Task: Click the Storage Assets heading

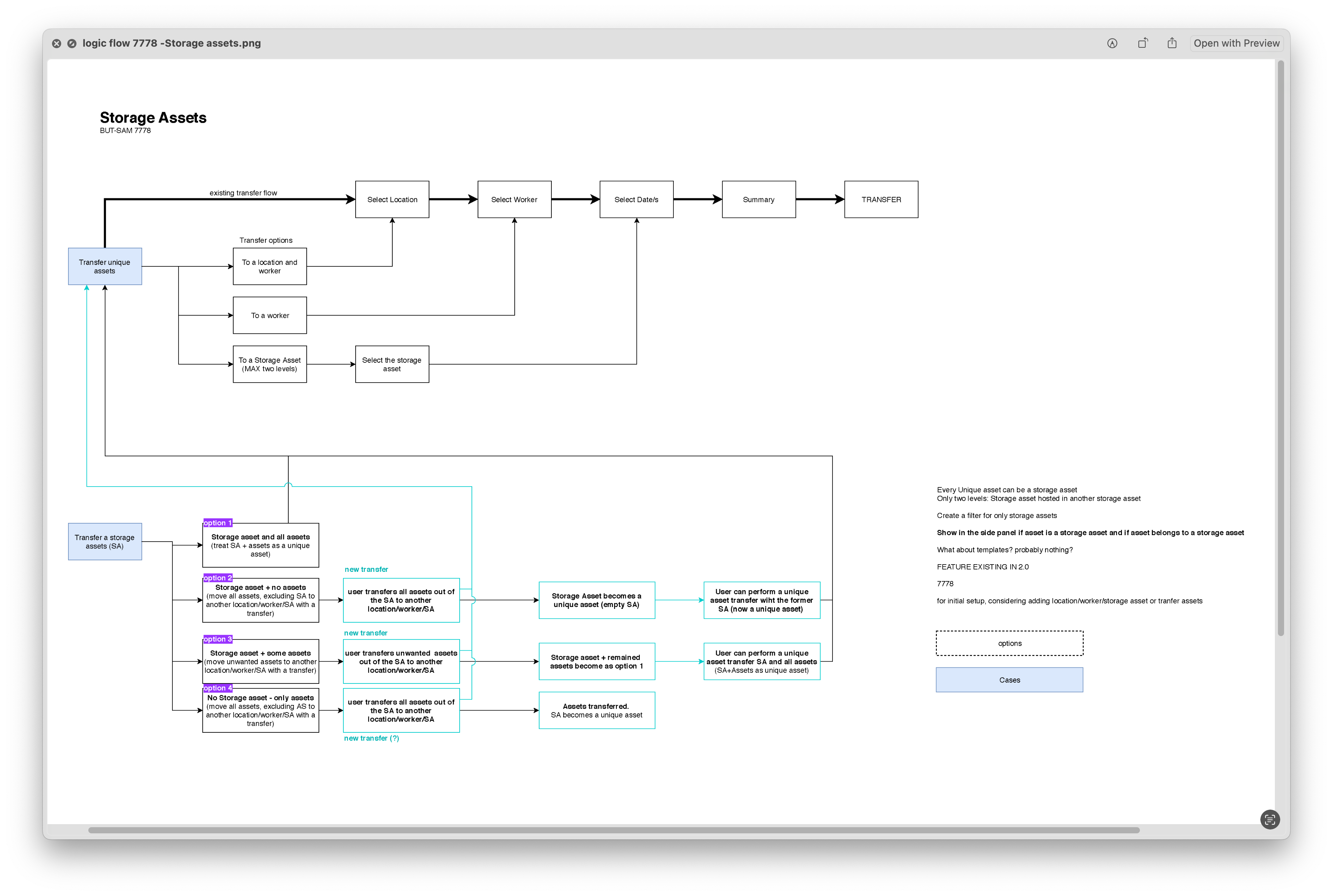Action: pyautogui.click(x=153, y=118)
